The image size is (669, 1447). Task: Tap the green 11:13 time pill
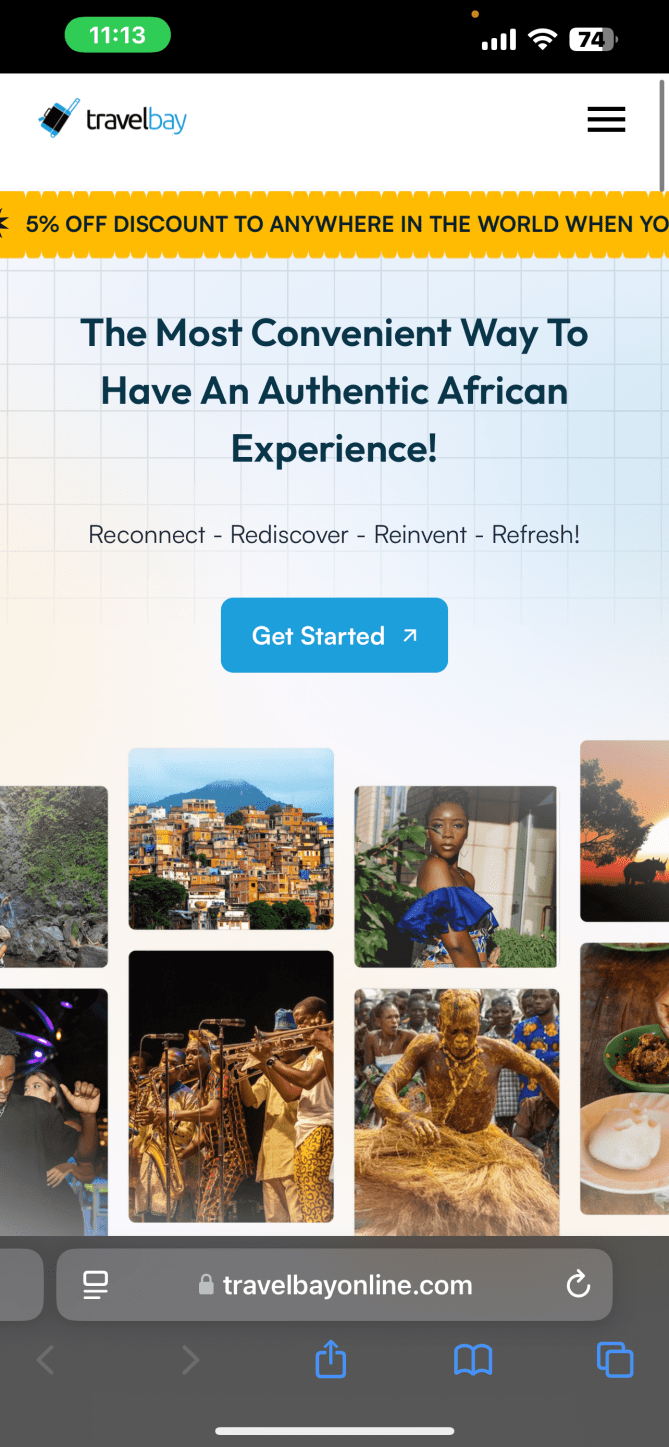tap(118, 36)
